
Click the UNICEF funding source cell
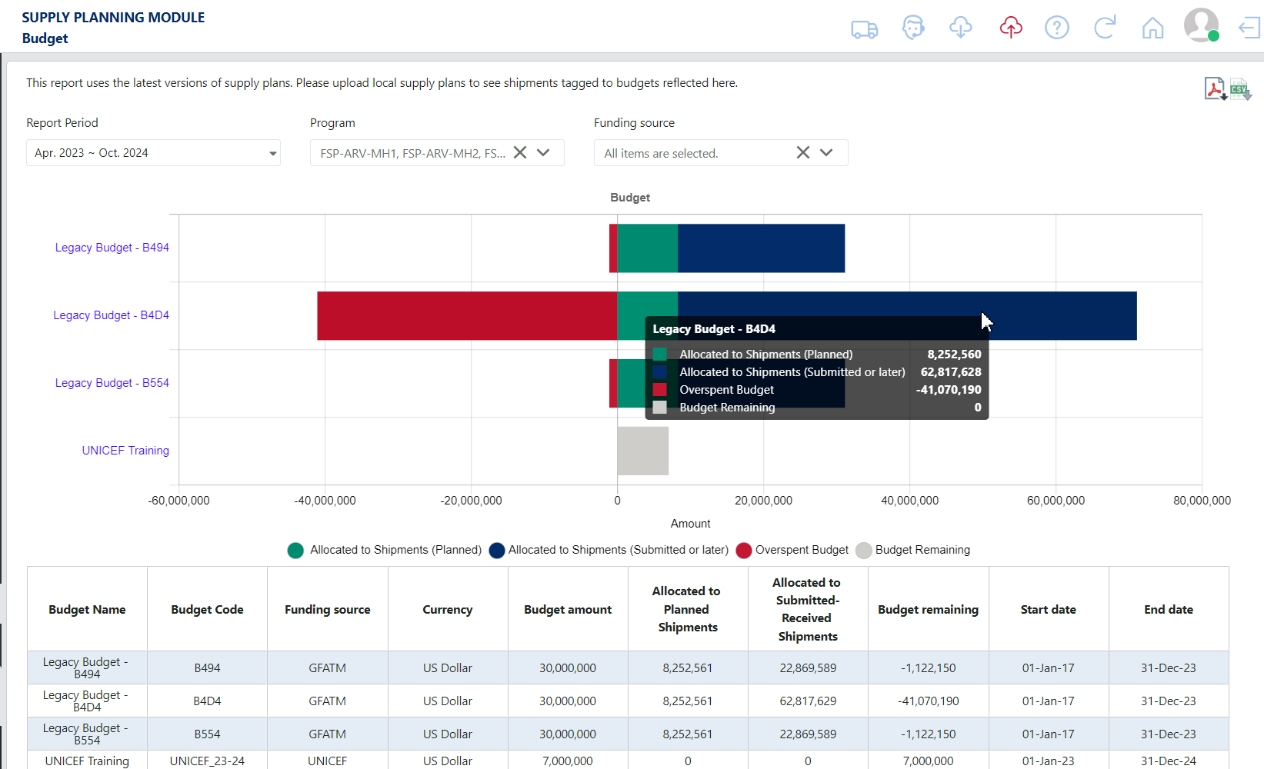point(327,761)
